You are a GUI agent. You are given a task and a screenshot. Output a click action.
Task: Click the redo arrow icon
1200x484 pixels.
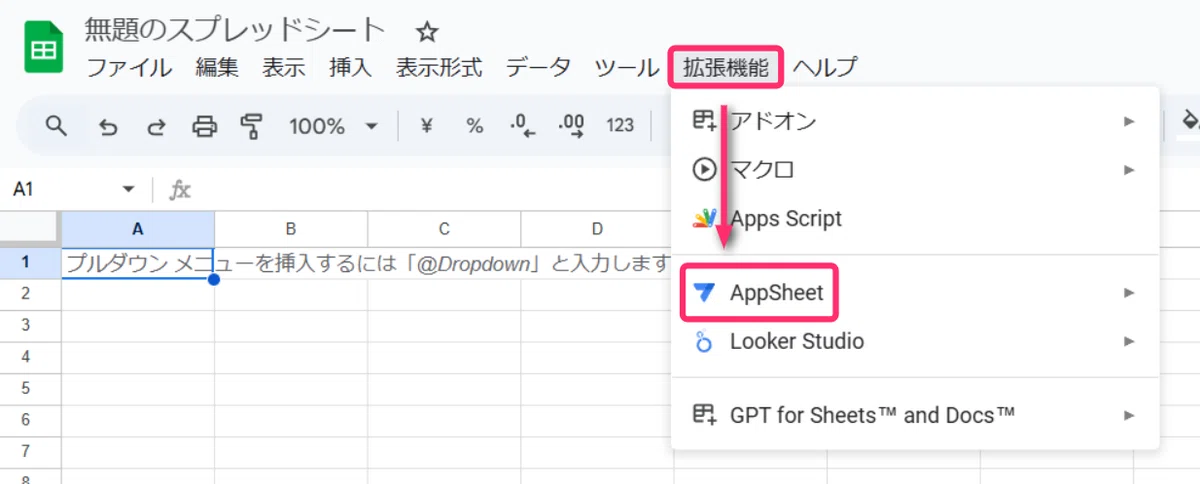(x=156, y=126)
